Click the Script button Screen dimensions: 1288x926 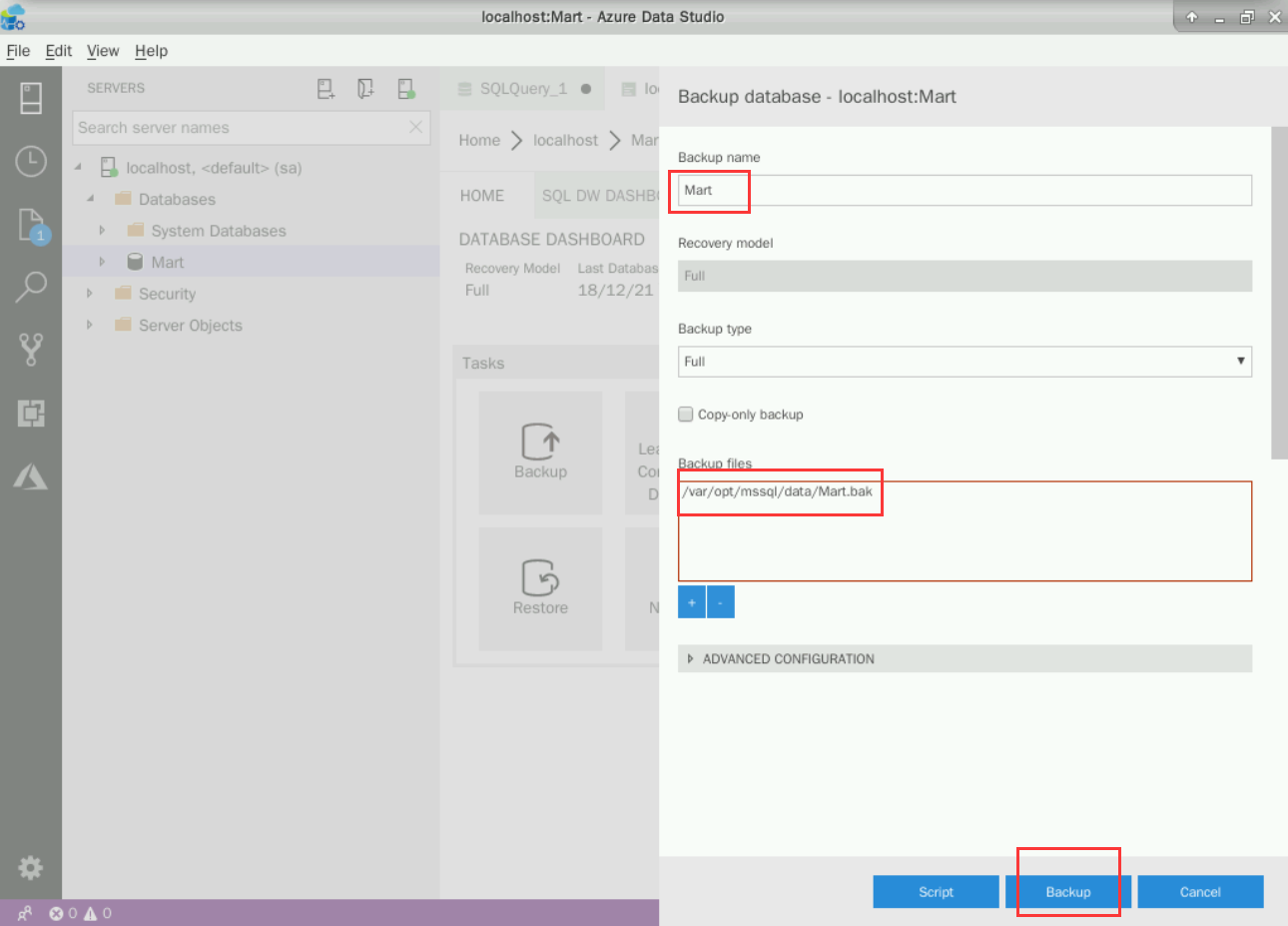(x=936, y=892)
